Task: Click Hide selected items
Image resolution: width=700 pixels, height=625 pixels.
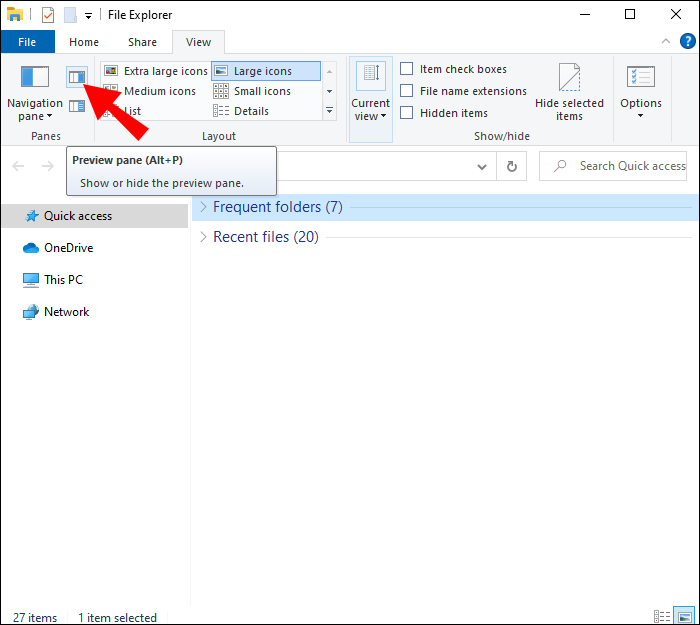Action: pos(569,92)
